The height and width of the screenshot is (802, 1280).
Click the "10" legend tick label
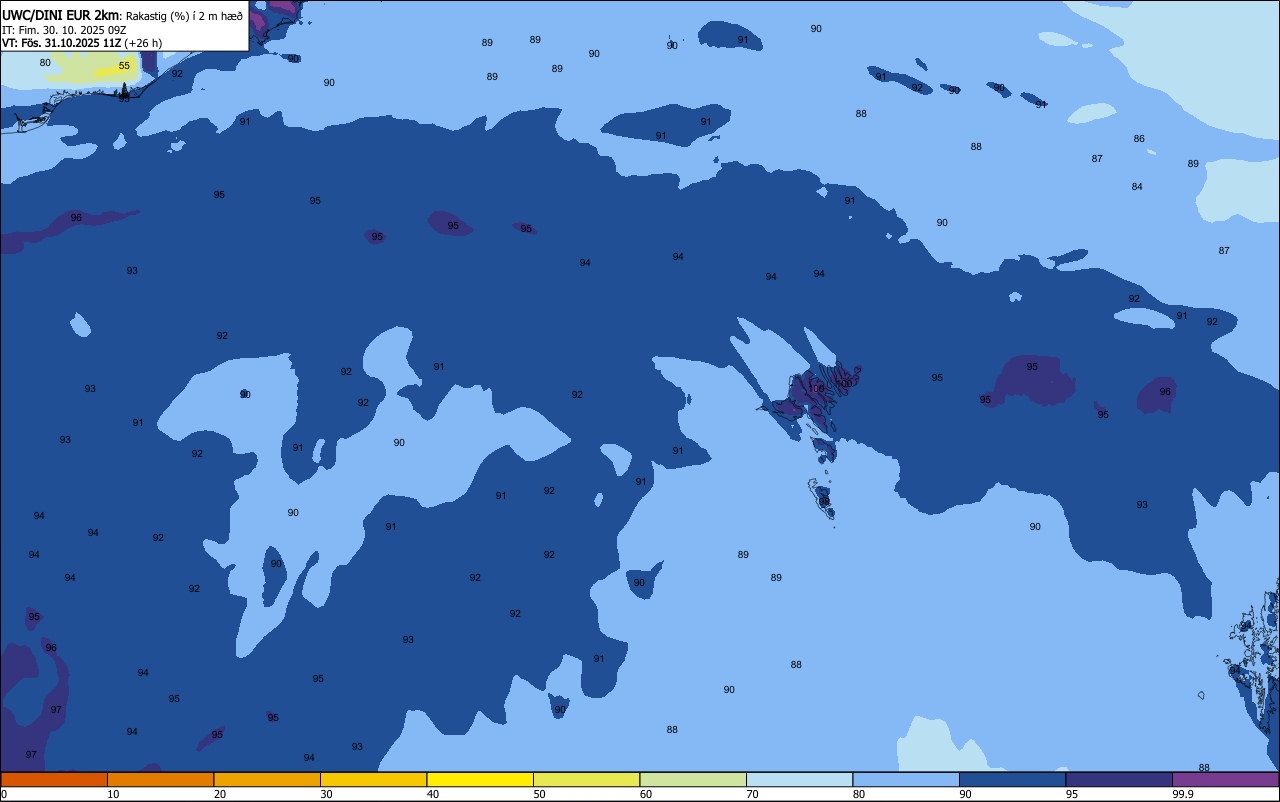click(113, 794)
